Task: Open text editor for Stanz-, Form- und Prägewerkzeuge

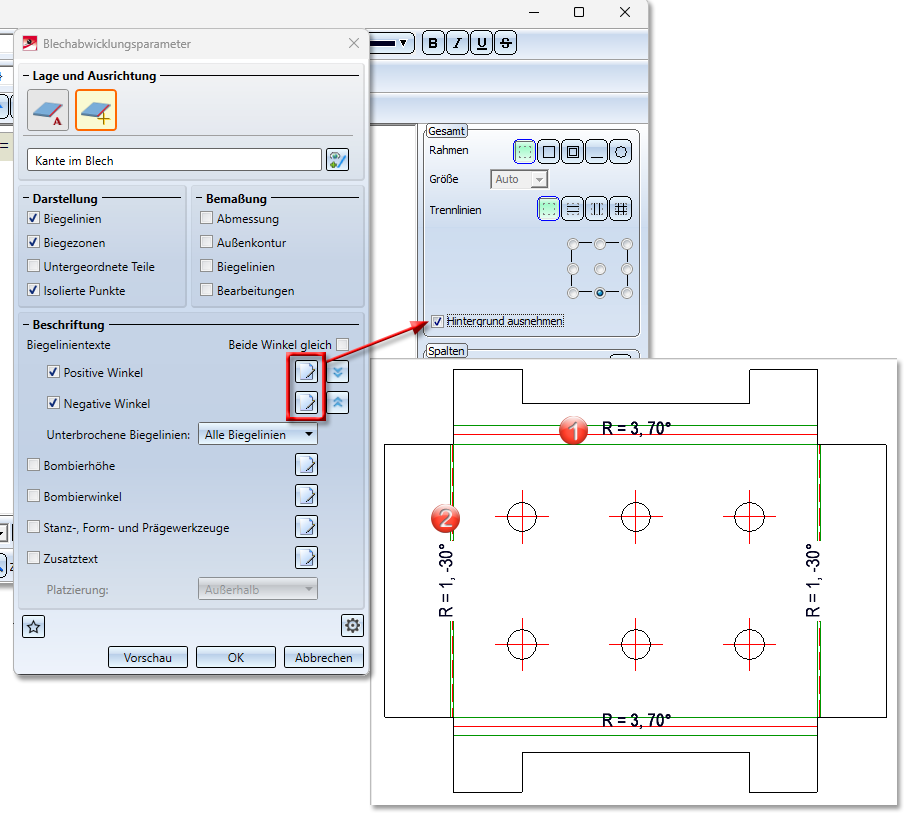Action: 307,527
